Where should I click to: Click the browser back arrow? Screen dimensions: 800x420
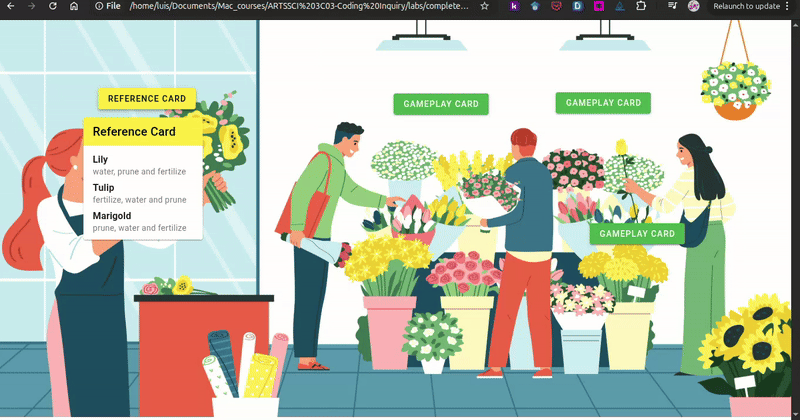(8, 6)
